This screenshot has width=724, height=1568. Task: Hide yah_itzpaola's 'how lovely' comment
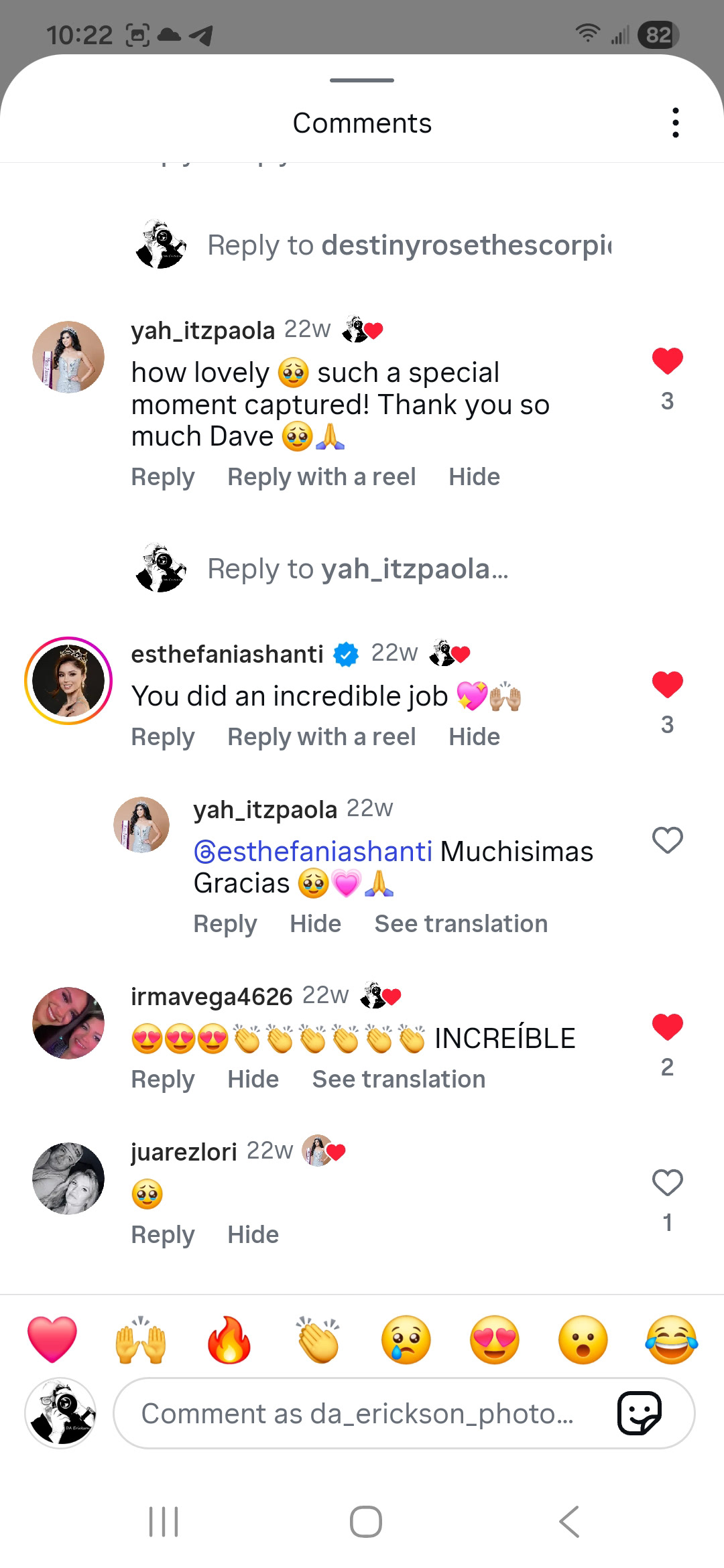pos(474,477)
